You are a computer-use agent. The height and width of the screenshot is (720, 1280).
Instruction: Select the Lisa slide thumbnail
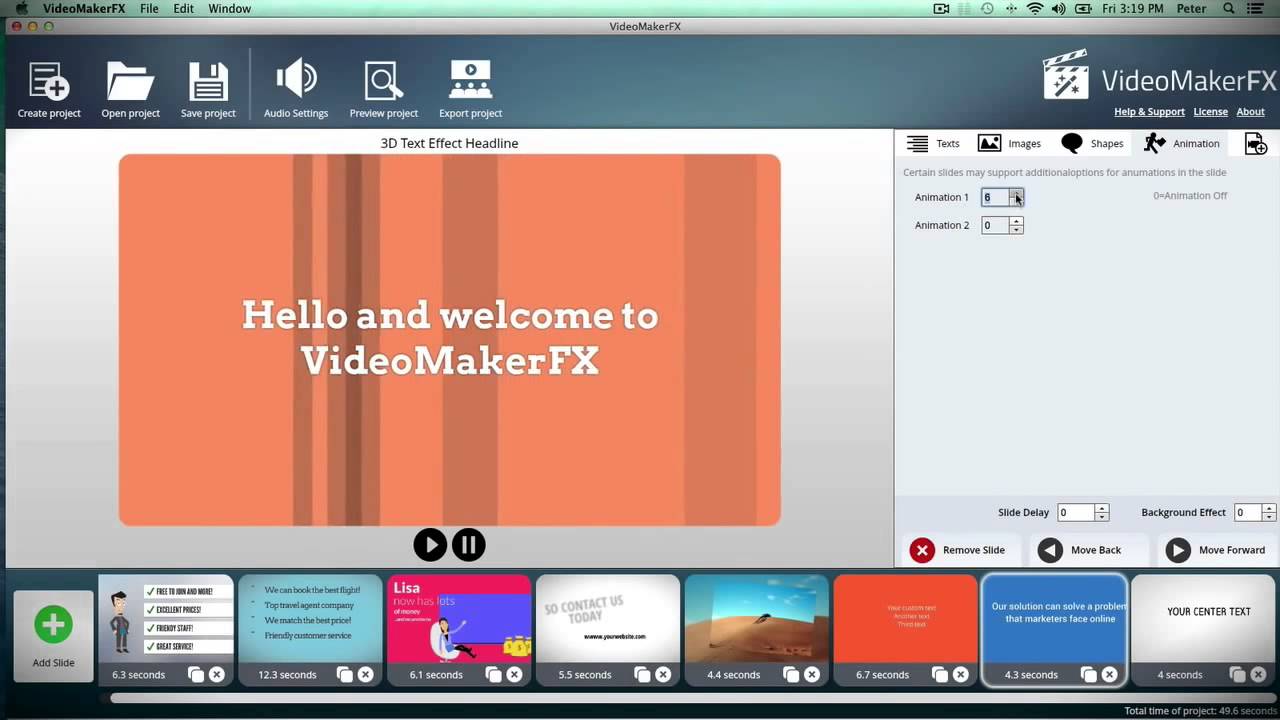(x=459, y=619)
